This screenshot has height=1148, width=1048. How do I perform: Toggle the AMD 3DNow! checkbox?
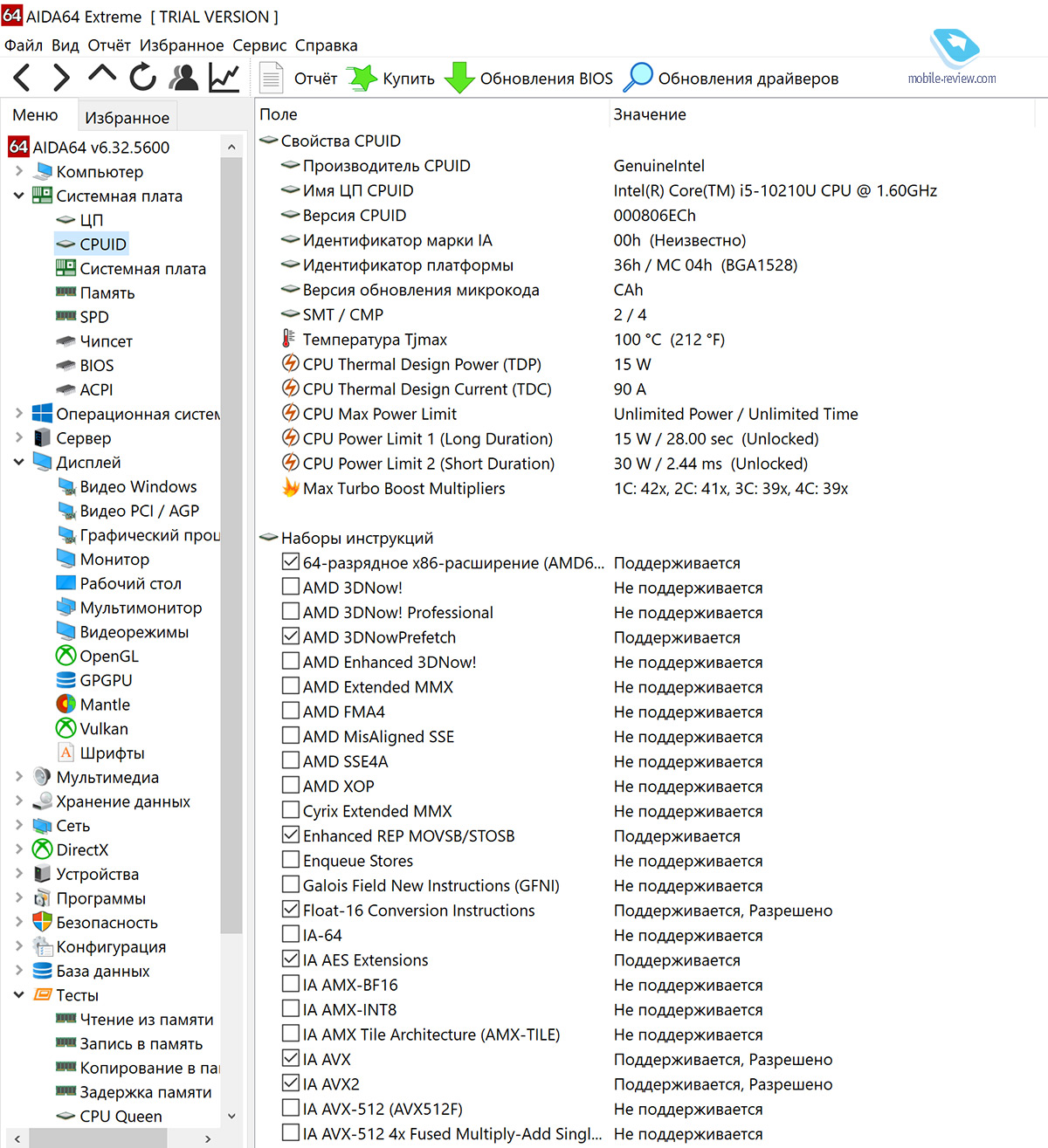(x=291, y=587)
